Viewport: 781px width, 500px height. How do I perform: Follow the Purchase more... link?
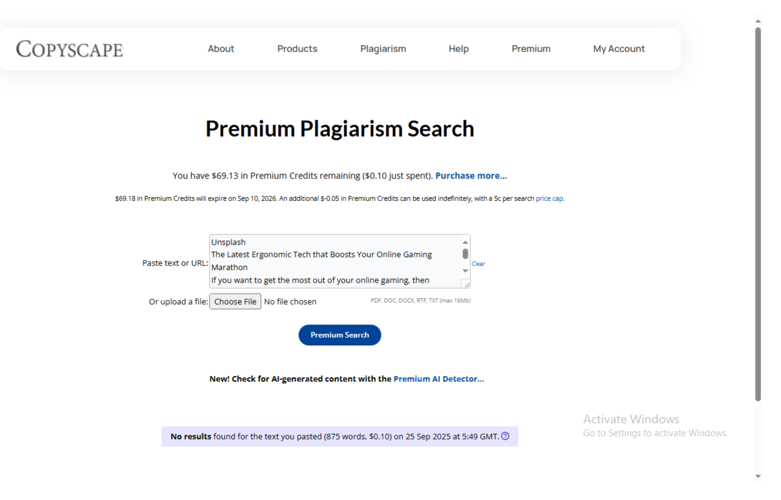471,176
